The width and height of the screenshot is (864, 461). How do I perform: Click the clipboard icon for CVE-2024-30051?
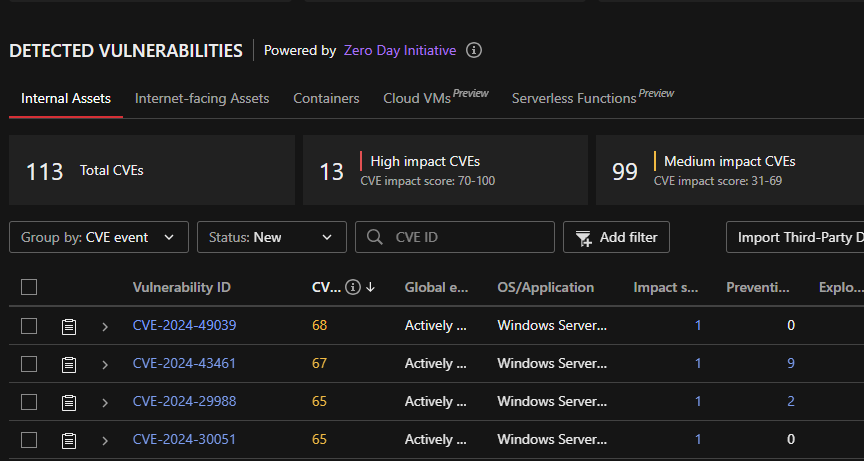(69, 440)
